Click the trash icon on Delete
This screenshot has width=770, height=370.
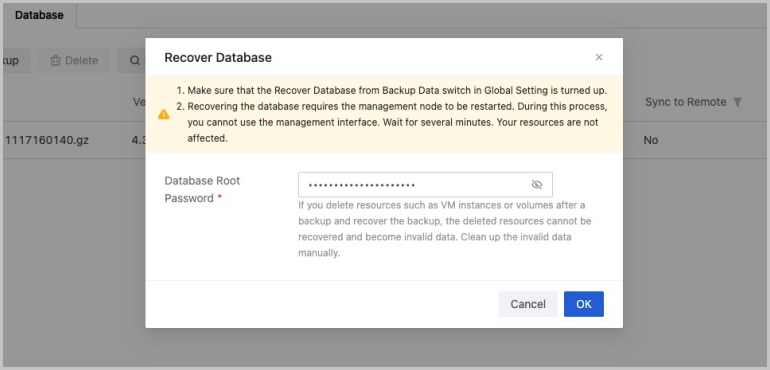point(55,61)
